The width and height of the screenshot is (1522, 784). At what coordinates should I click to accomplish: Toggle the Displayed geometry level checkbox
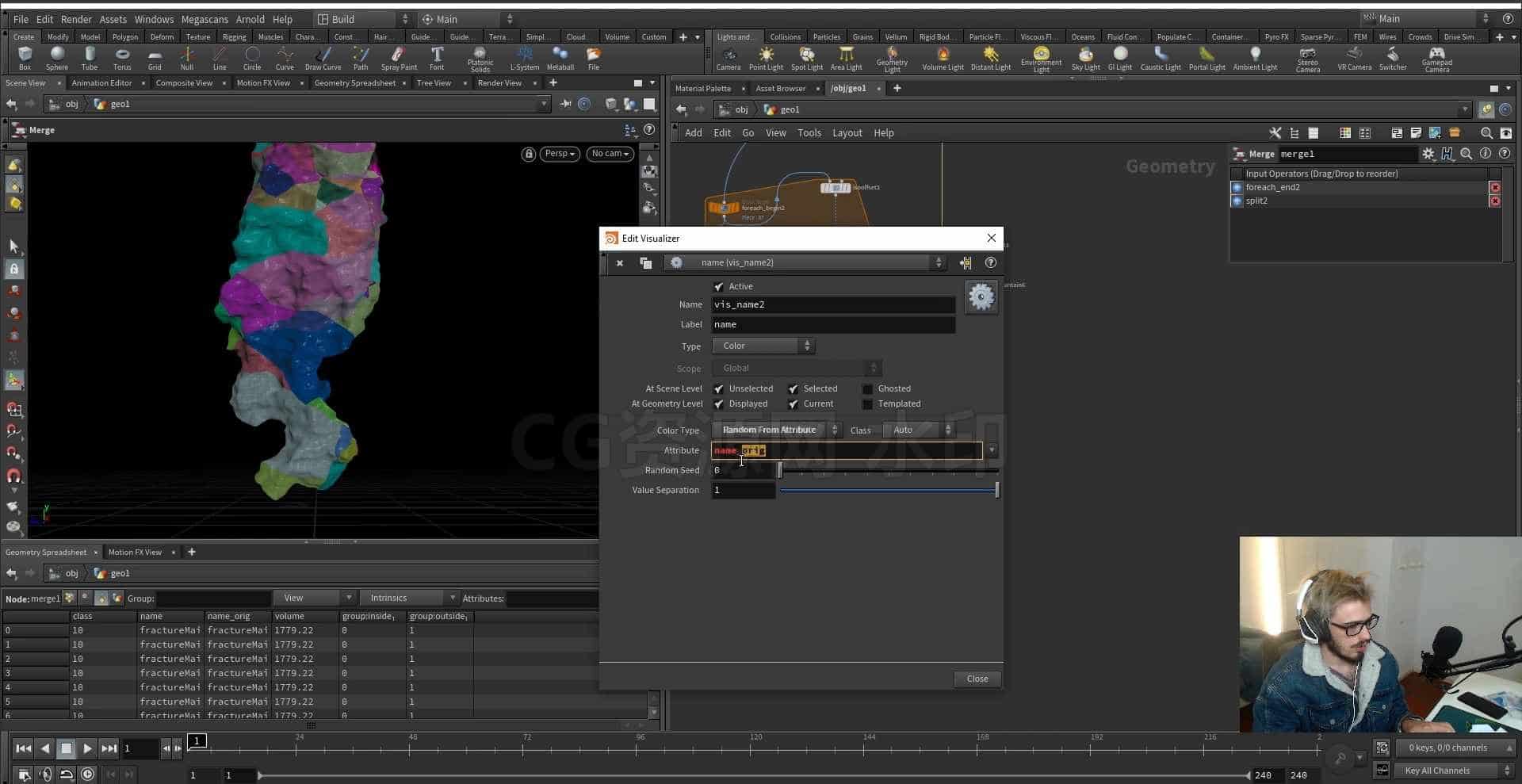click(x=719, y=404)
